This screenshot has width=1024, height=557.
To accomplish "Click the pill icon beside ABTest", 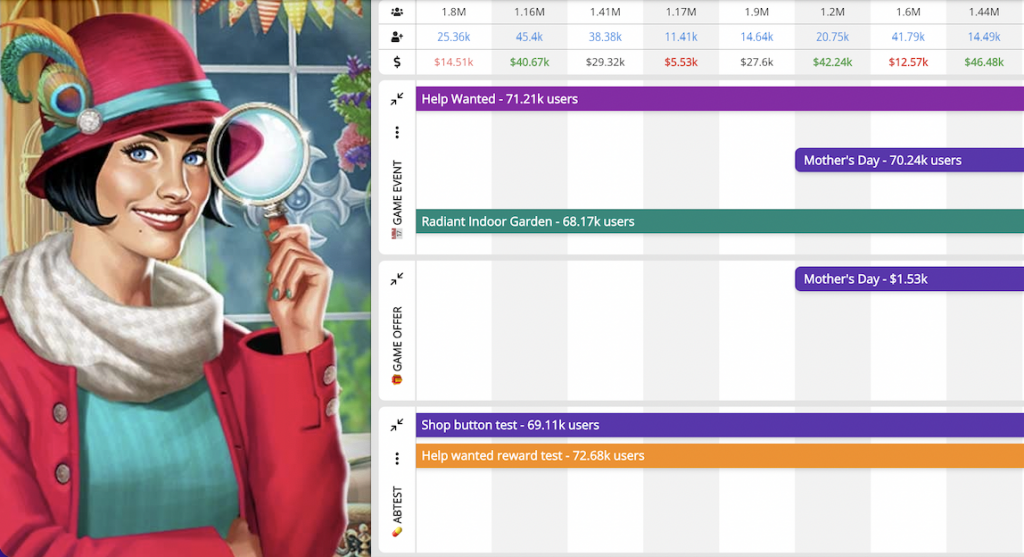I will (x=397, y=532).
